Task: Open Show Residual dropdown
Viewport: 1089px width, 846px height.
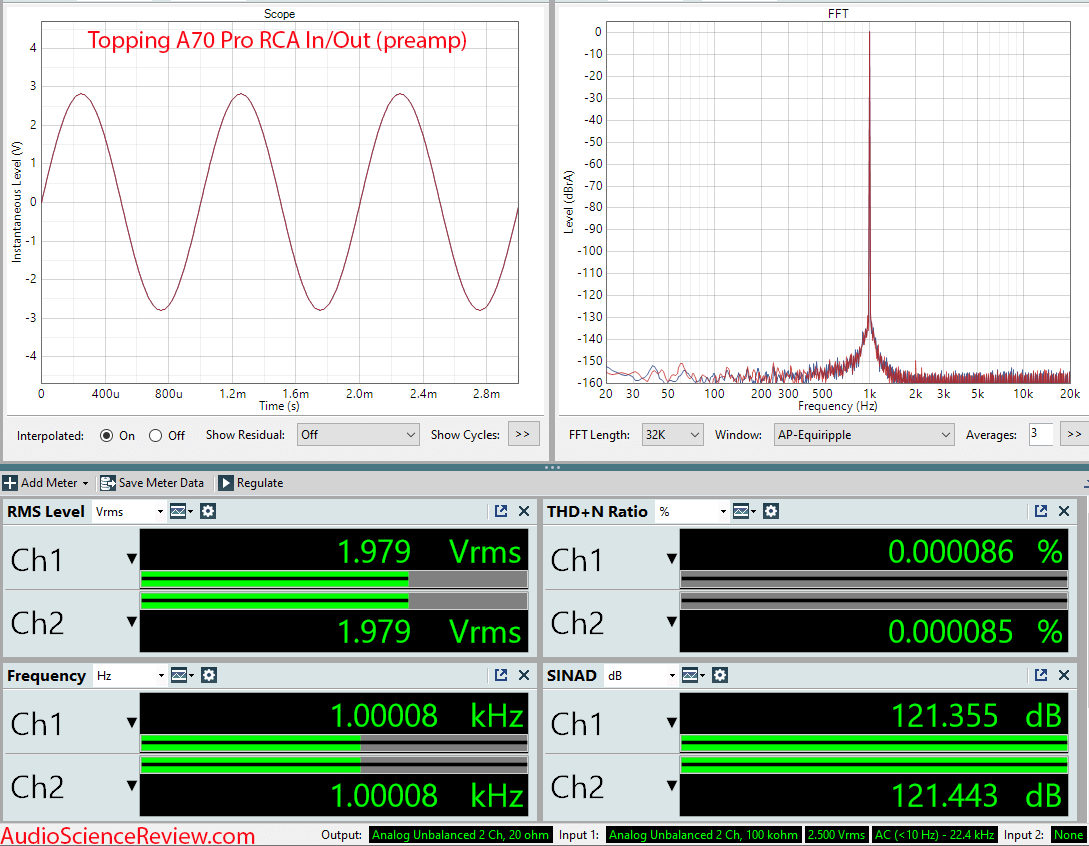Action: [x=358, y=435]
